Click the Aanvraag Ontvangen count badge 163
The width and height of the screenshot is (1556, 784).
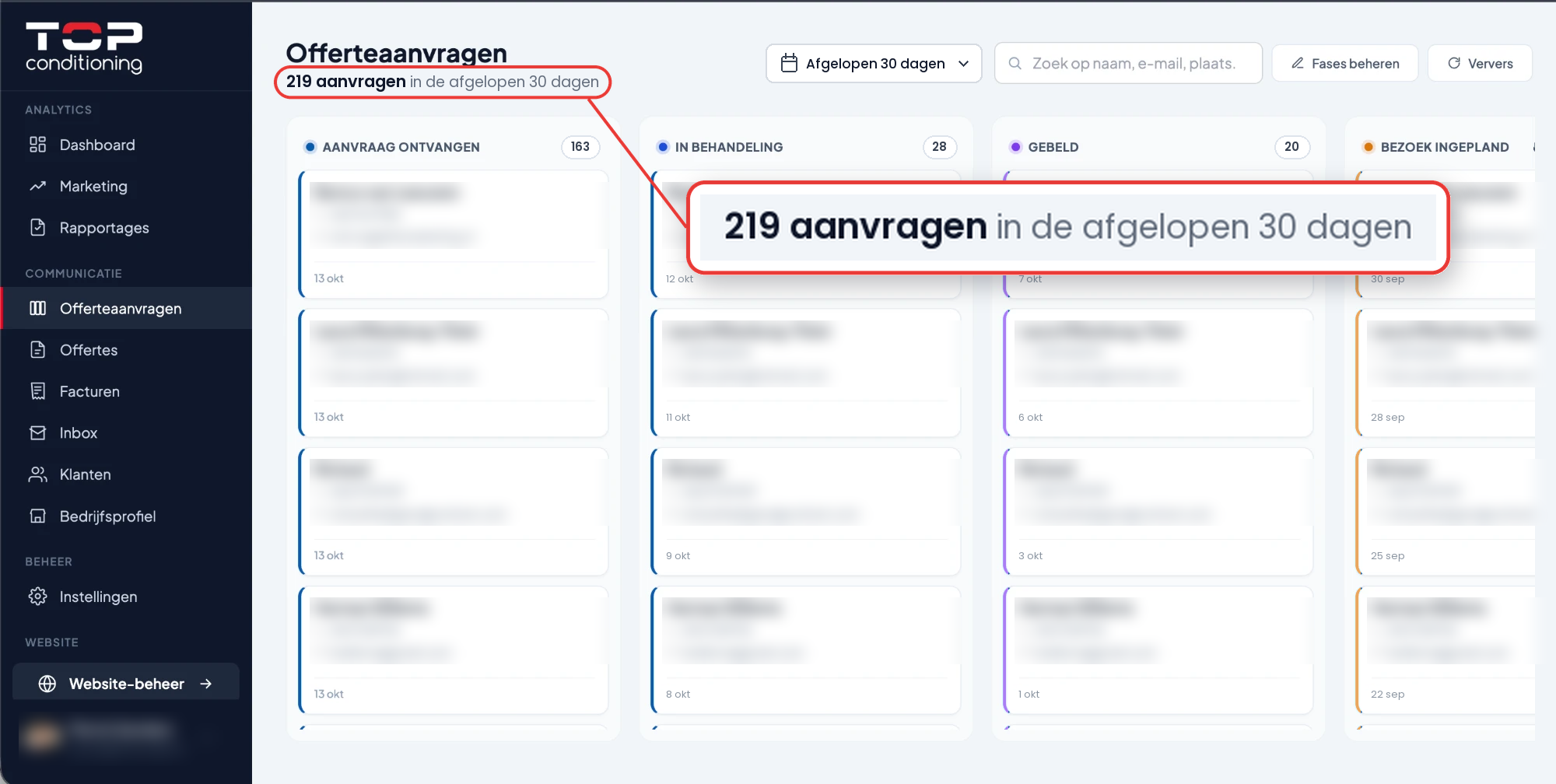(x=580, y=146)
